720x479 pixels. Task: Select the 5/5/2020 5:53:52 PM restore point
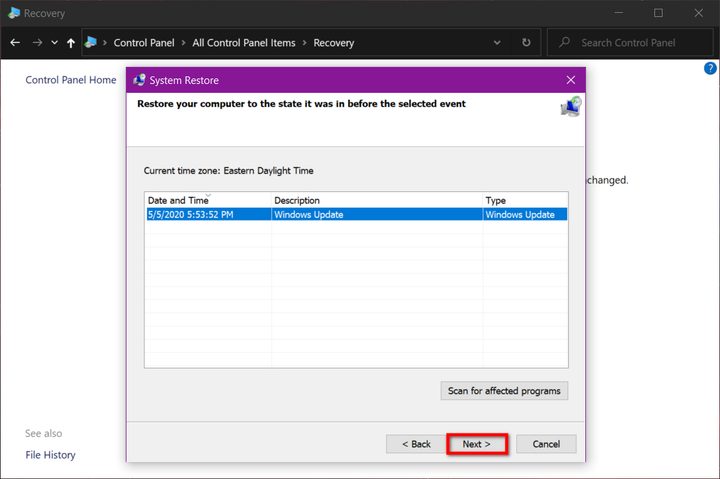tap(357, 214)
